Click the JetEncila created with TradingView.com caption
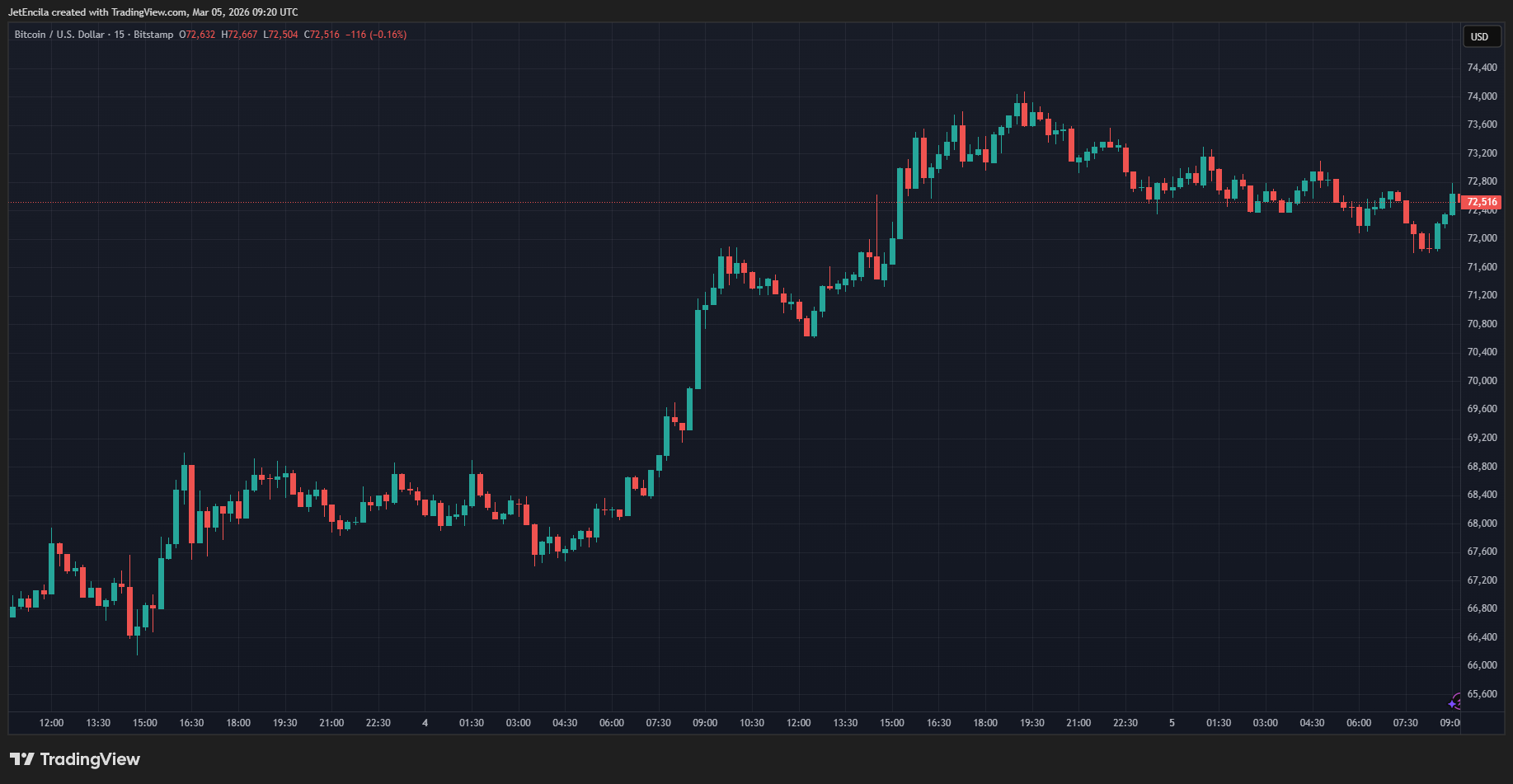 pos(153,12)
